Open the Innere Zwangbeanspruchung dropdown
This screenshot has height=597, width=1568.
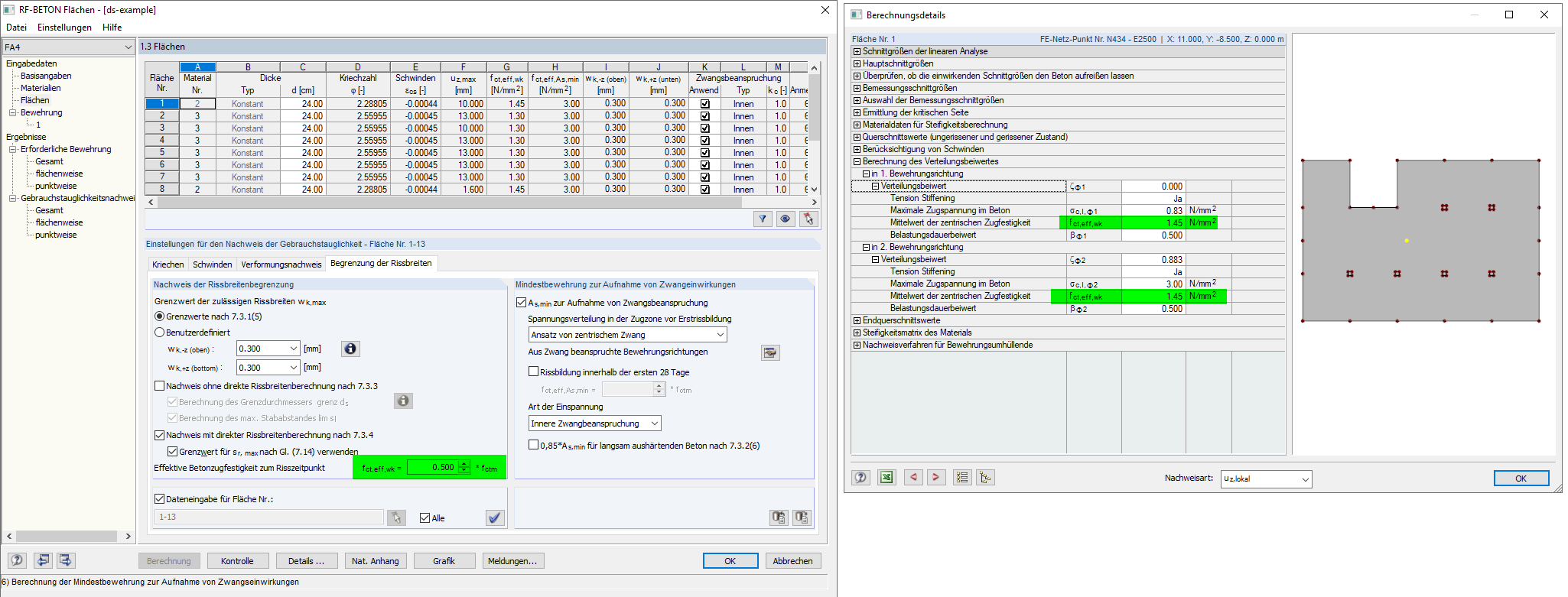[x=655, y=423]
